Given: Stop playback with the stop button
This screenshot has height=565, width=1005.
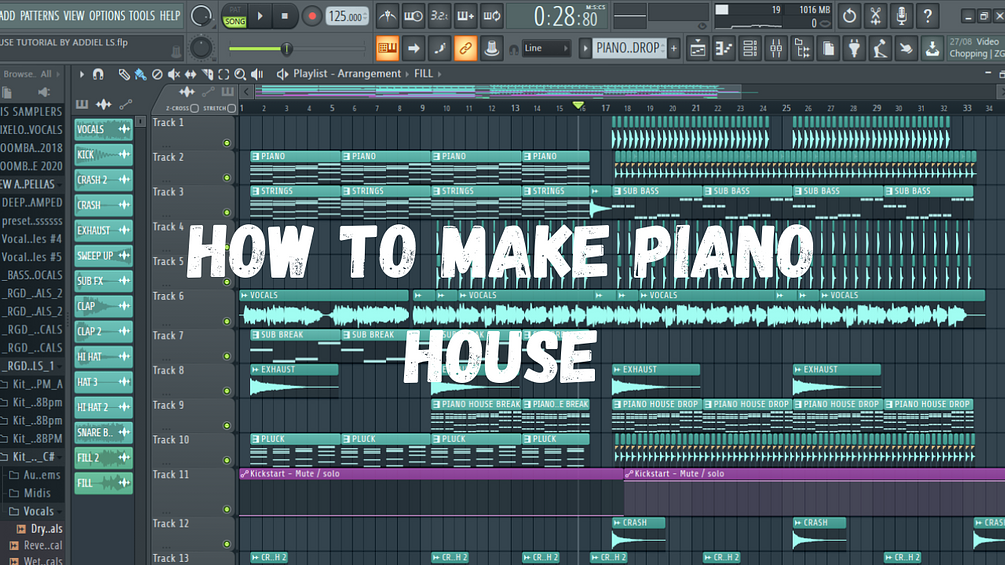Looking at the screenshot, I should (285, 16).
